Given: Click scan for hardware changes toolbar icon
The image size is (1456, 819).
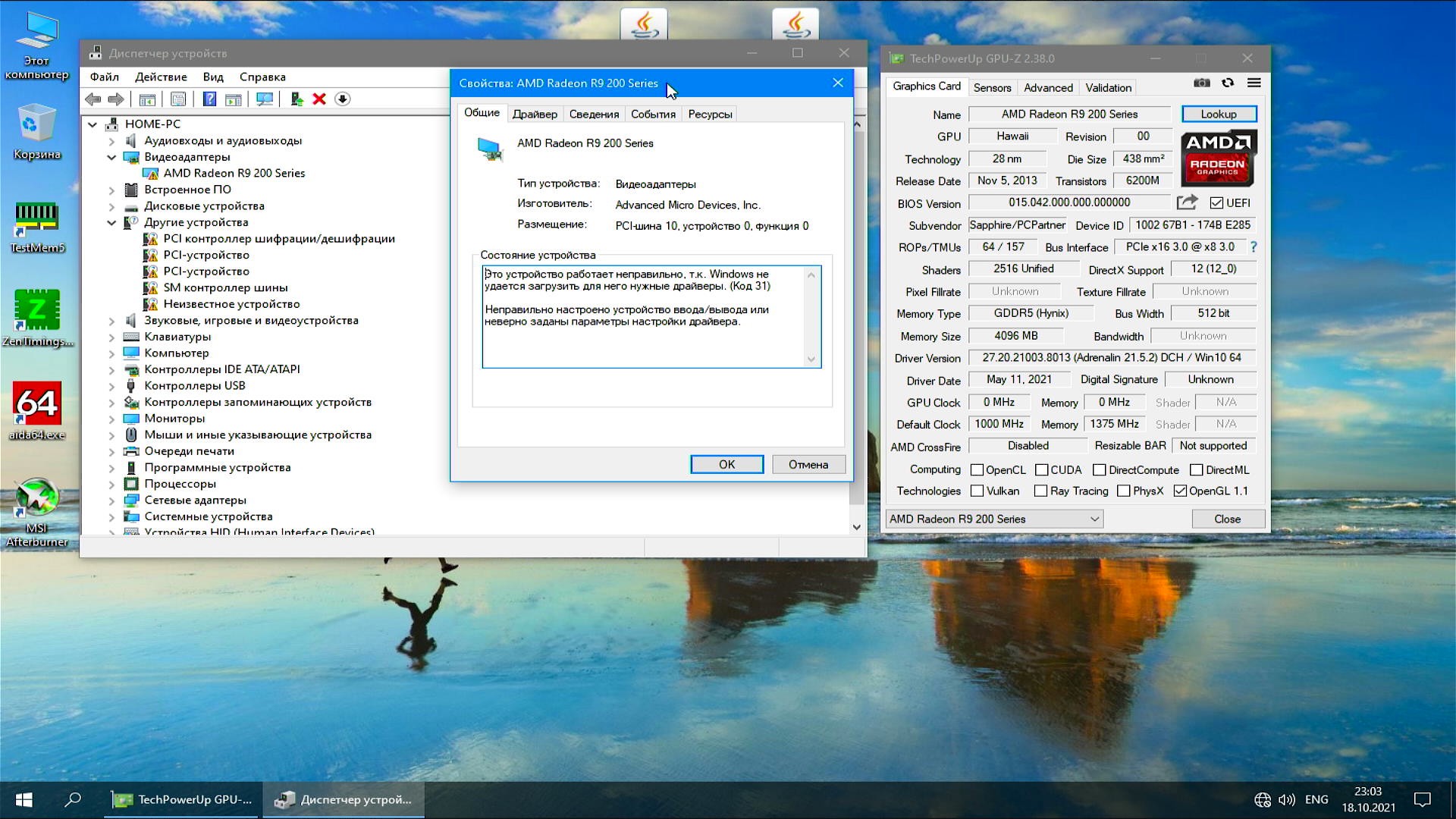Looking at the screenshot, I should [x=264, y=99].
